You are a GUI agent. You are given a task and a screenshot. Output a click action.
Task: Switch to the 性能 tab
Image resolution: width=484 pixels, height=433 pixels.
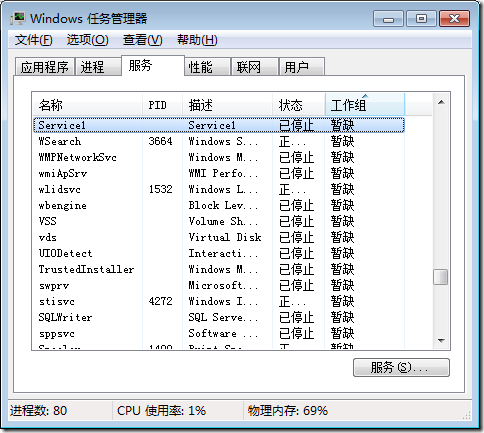[207, 67]
